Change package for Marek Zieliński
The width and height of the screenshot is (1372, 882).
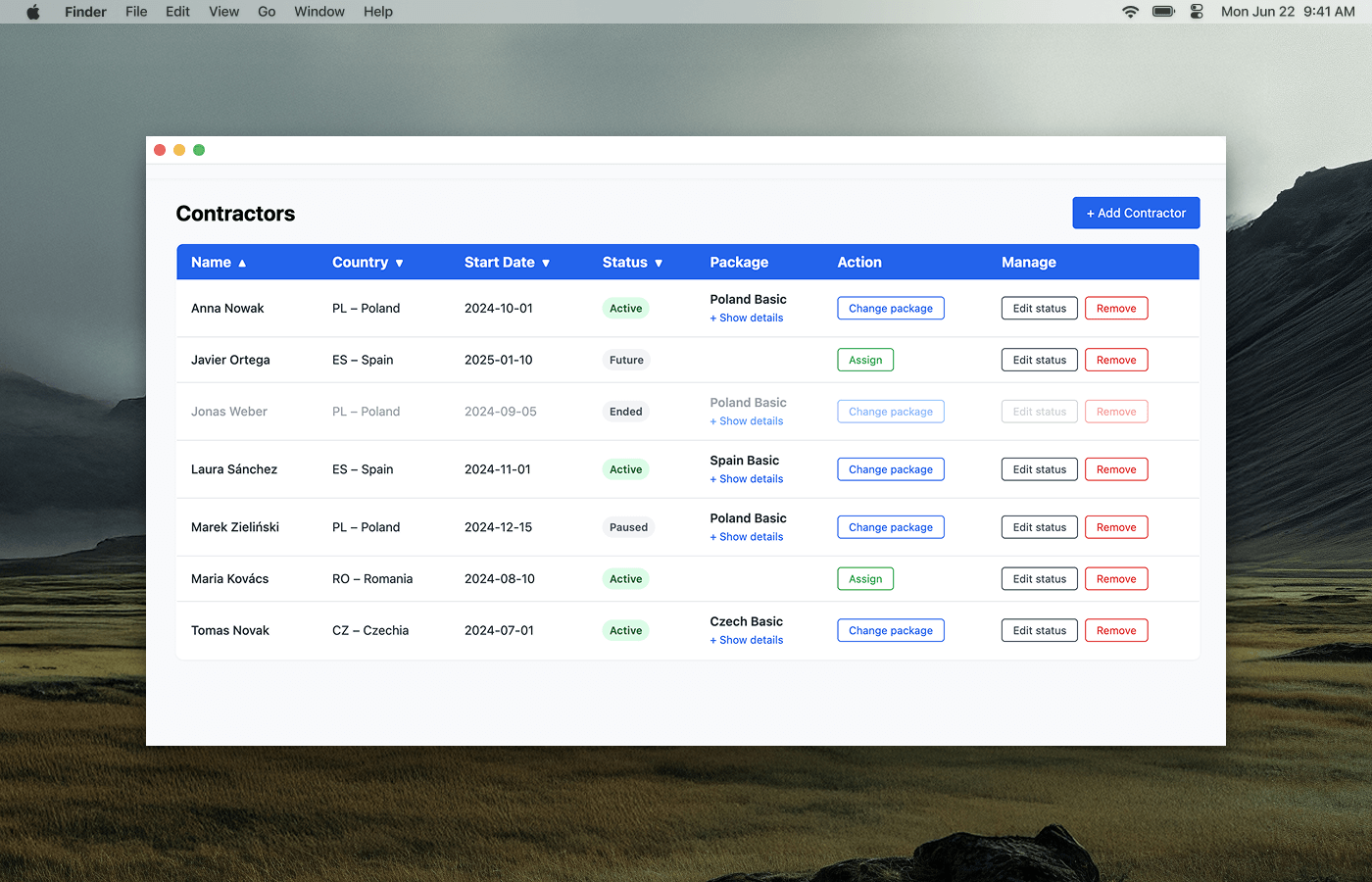click(x=890, y=527)
